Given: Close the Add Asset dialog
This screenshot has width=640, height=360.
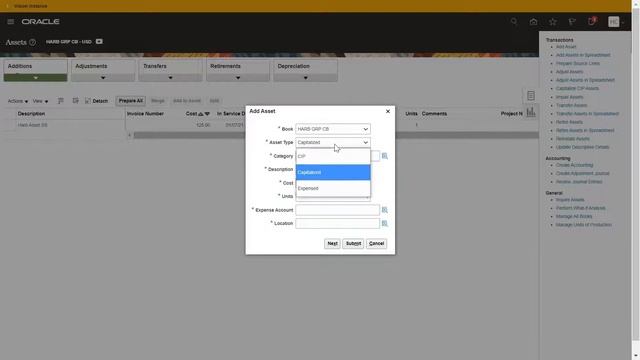Looking at the screenshot, I should point(388,111).
